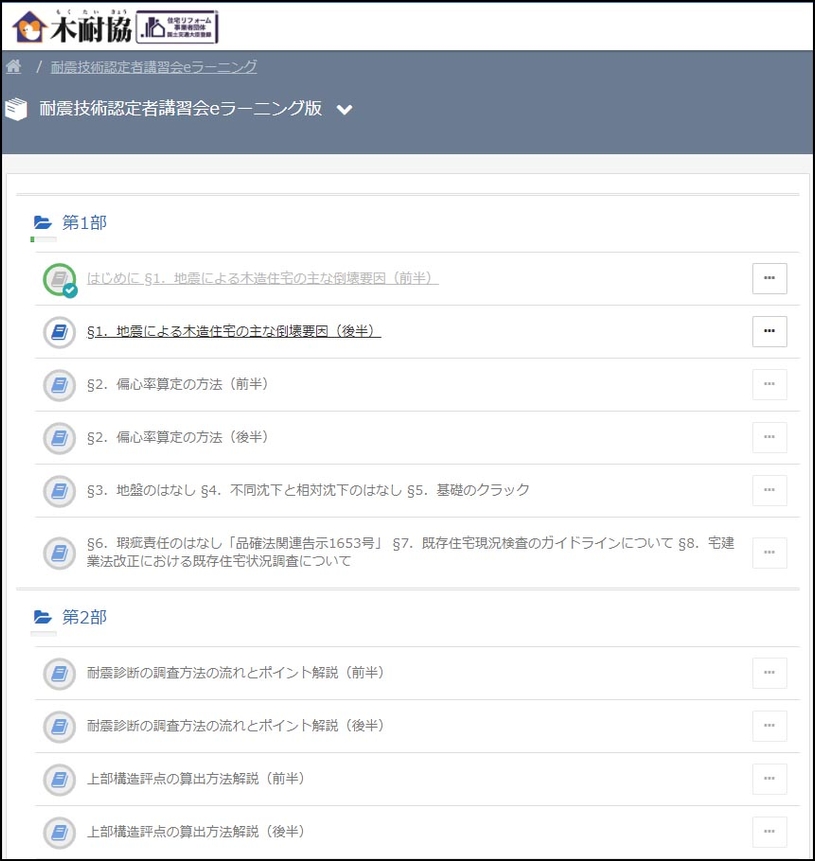
Task: Click book icon for 耐震診断の調査方法（前半）
Action: point(60,673)
